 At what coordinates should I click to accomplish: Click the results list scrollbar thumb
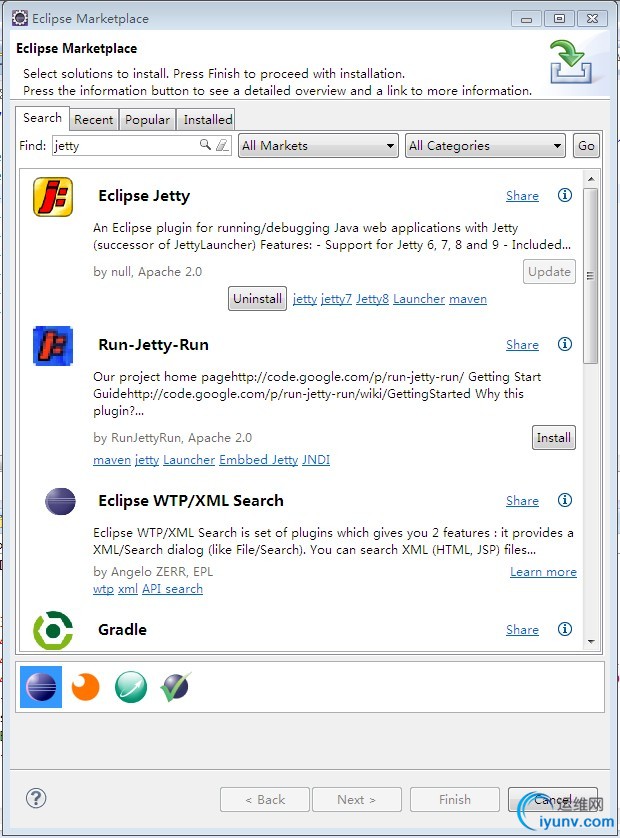[591, 276]
